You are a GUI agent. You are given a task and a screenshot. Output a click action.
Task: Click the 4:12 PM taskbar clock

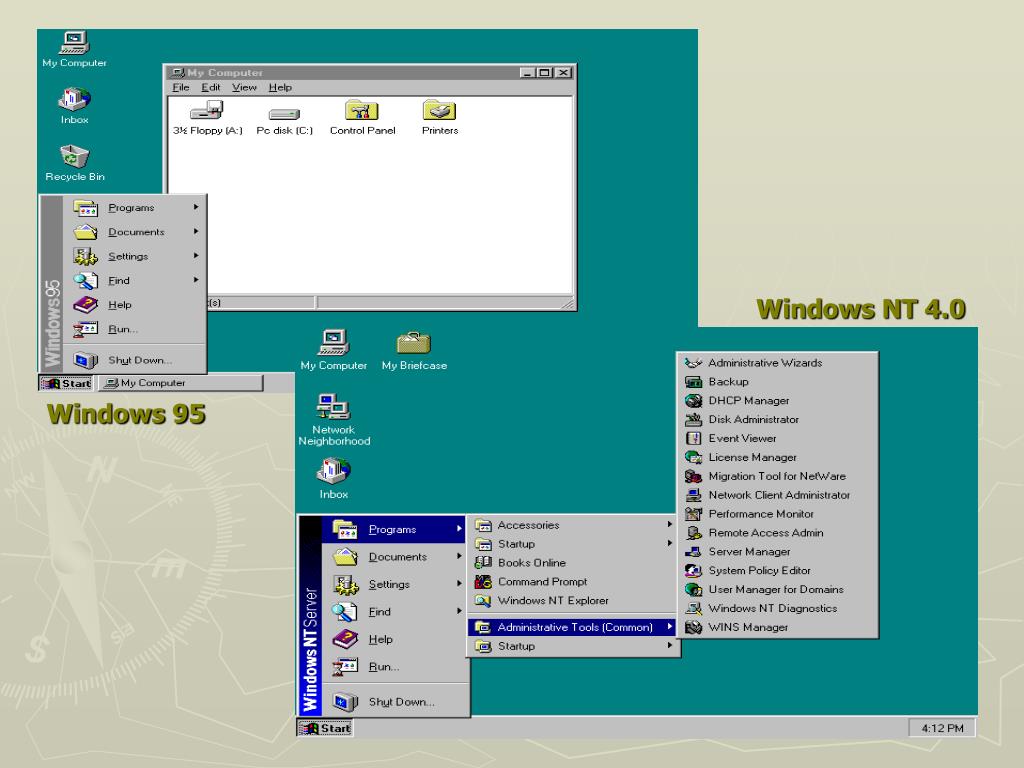pos(942,728)
